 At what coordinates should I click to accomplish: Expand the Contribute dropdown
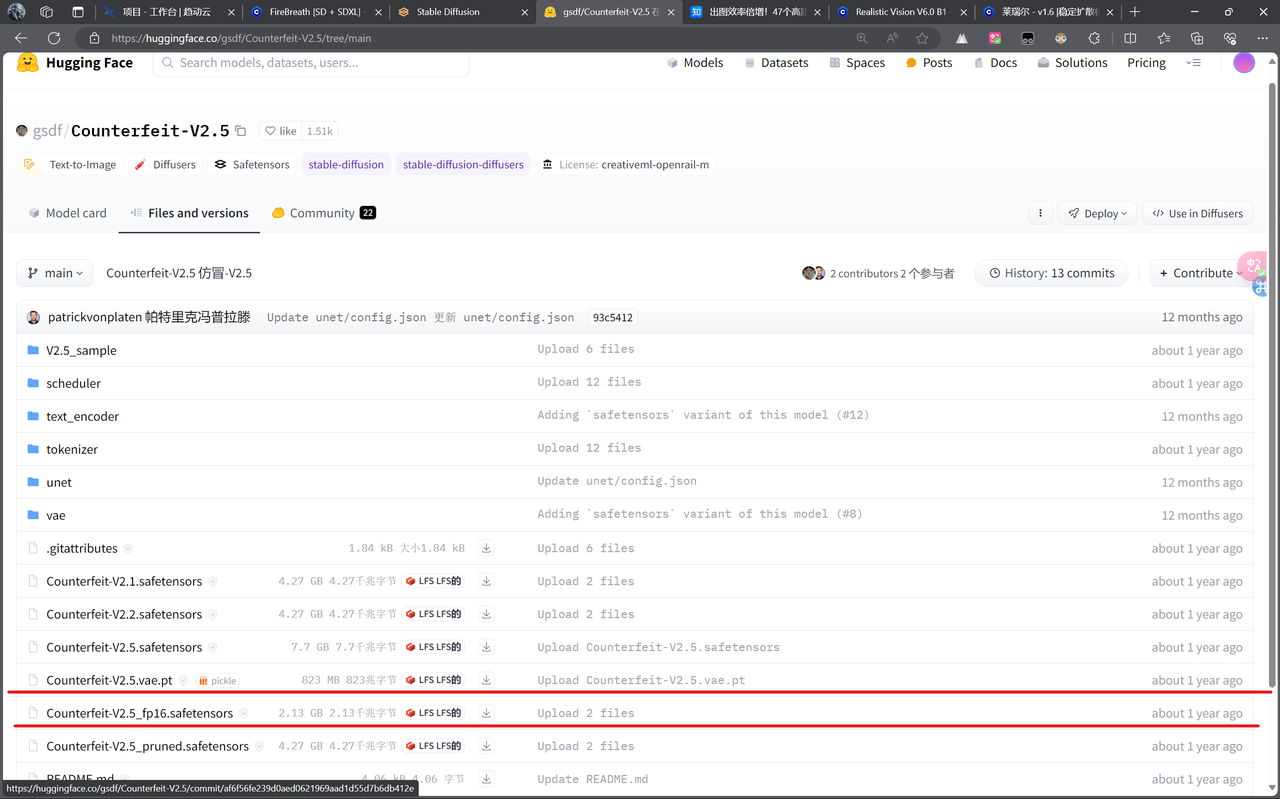[1200, 273]
